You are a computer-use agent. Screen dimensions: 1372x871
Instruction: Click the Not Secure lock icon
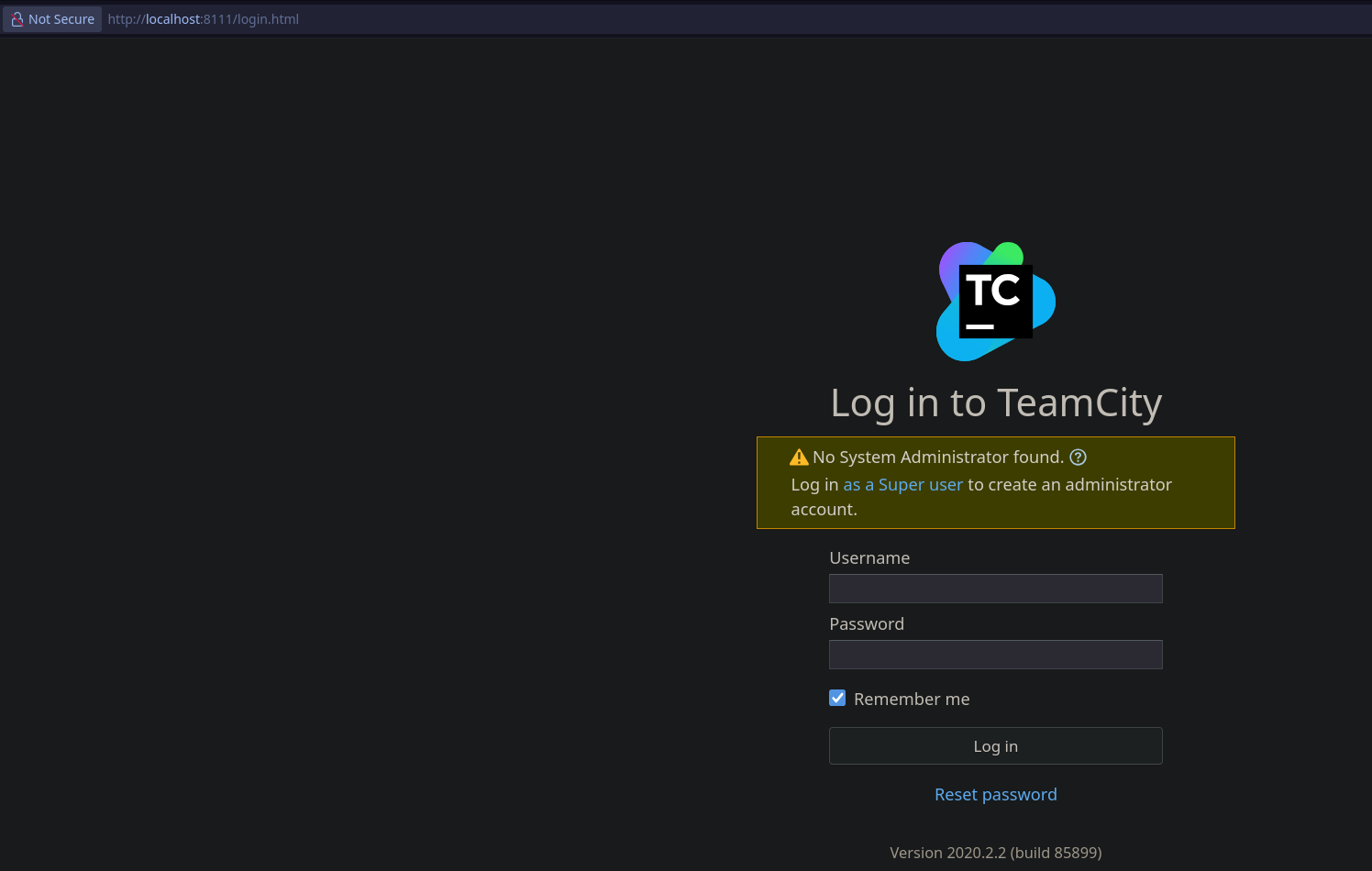tap(17, 19)
